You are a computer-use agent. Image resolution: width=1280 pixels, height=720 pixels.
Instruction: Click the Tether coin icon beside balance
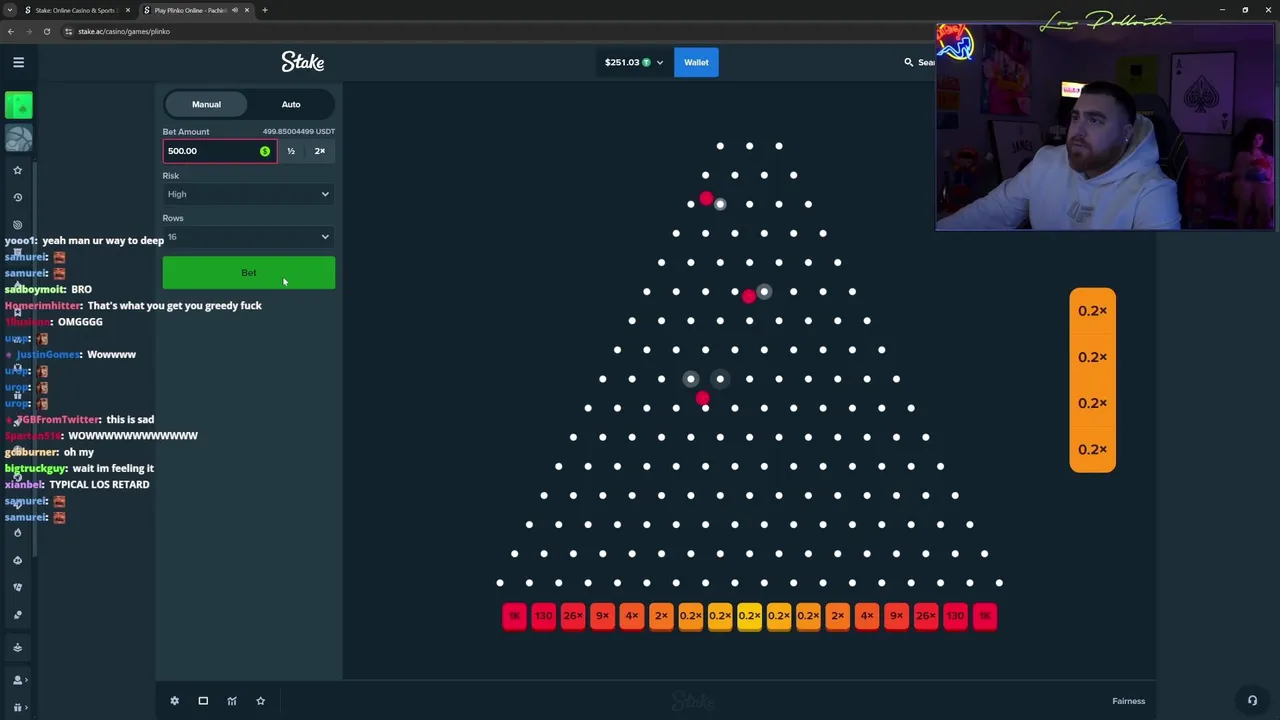point(646,62)
